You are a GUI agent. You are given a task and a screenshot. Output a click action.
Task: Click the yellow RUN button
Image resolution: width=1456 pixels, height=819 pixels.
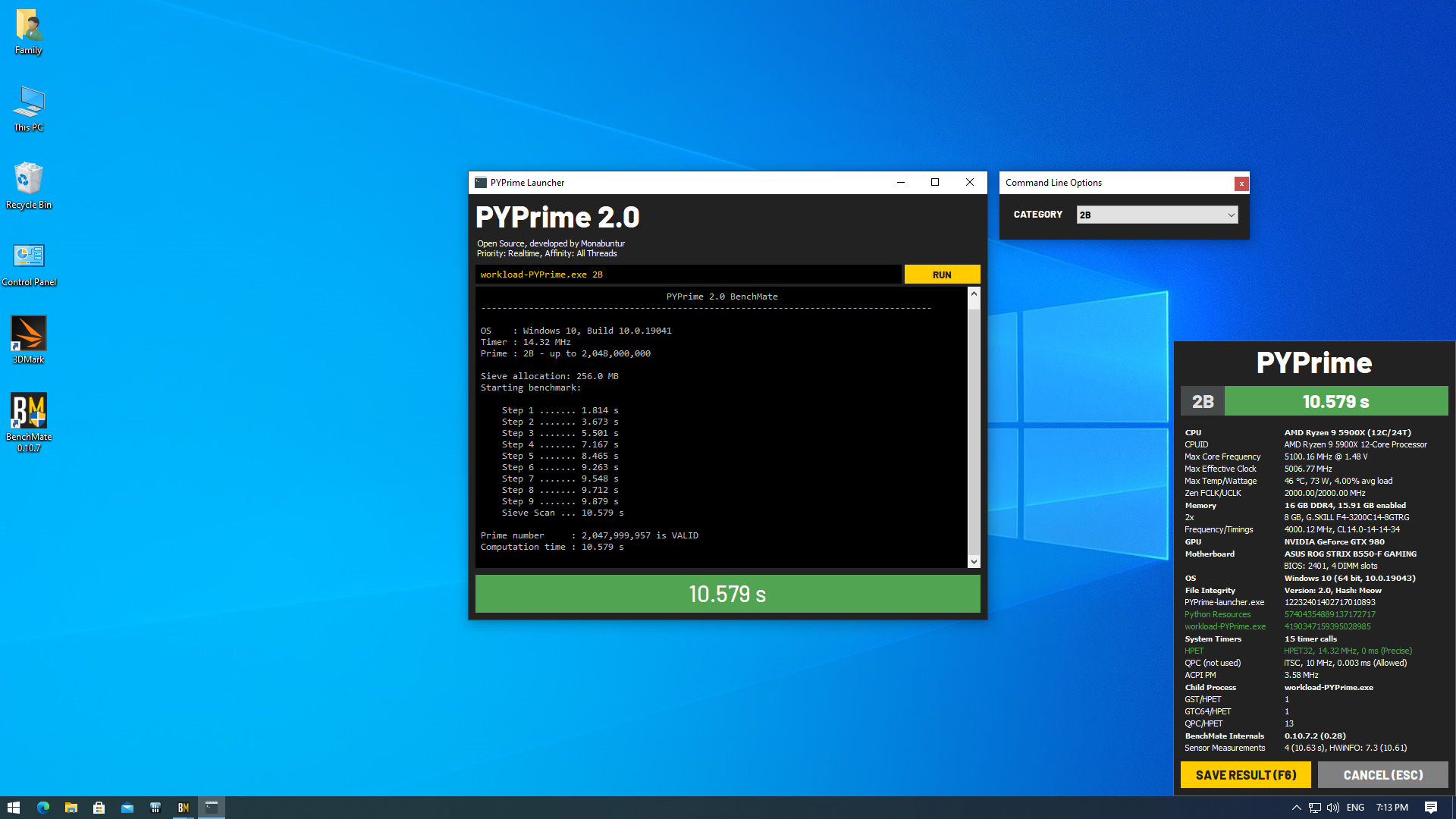coord(942,275)
